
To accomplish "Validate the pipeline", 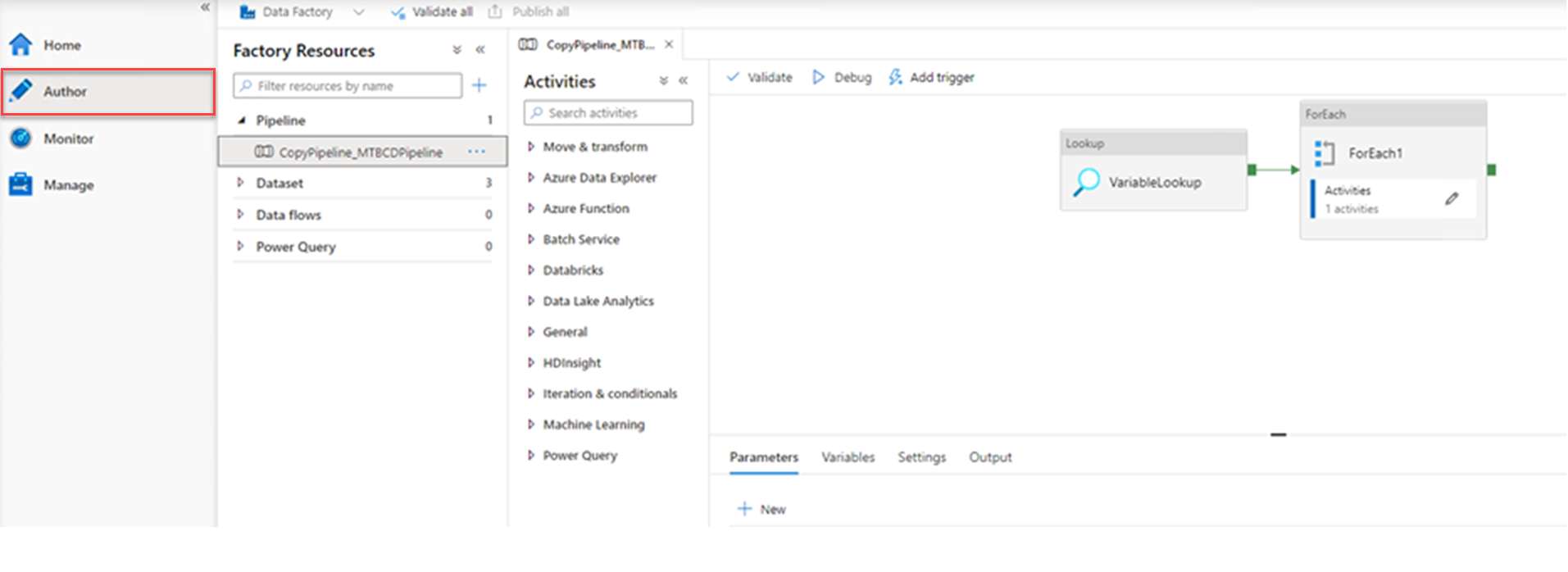I will pos(760,77).
